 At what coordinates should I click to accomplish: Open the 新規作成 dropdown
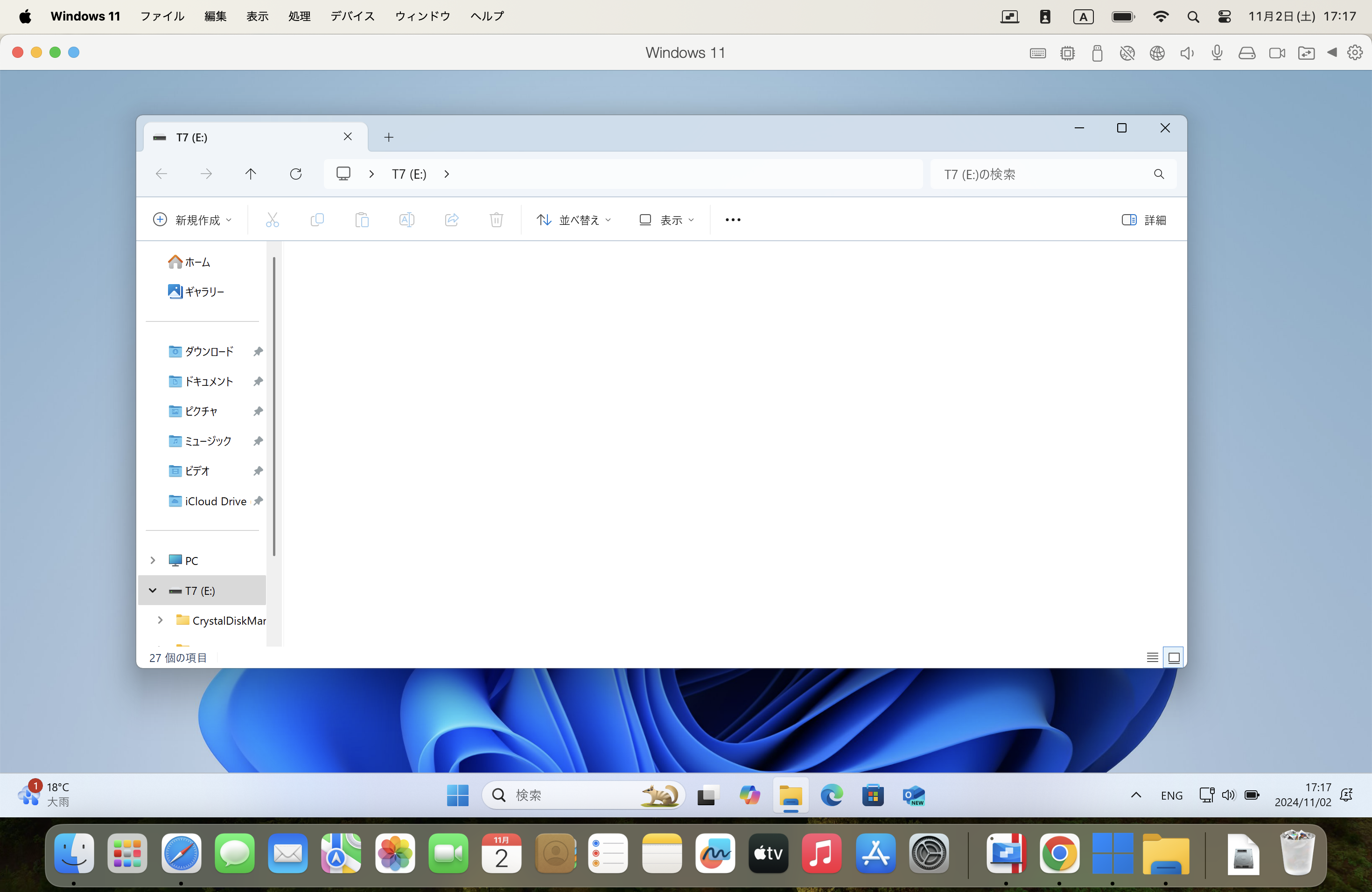193,220
